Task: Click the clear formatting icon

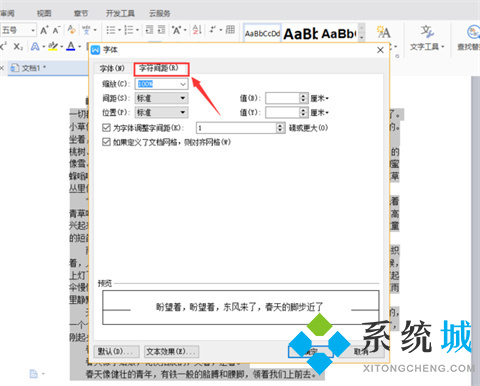Action: [x=71, y=30]
